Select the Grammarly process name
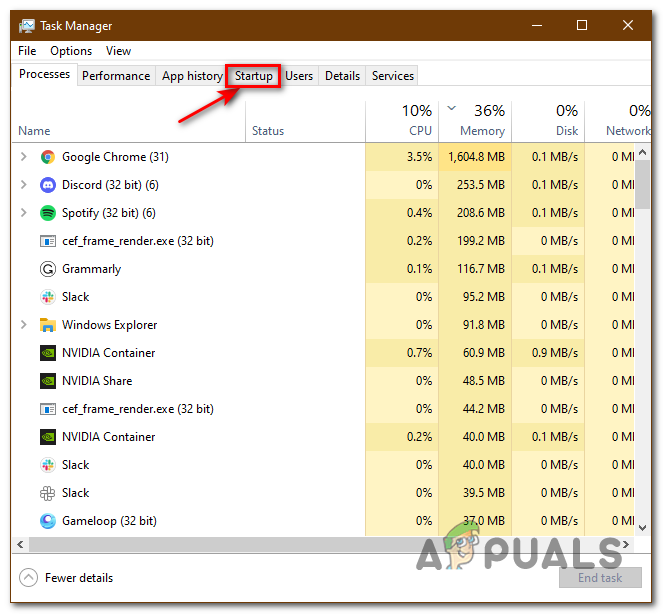The image size is (663, 614). [x=92, y=269]
